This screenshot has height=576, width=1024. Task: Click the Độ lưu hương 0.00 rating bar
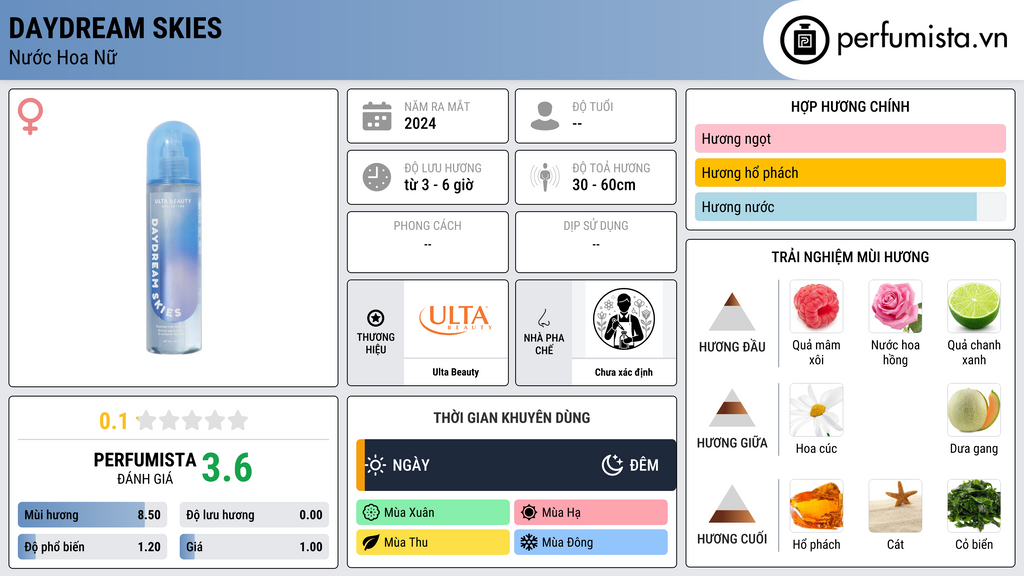point(254,515)
